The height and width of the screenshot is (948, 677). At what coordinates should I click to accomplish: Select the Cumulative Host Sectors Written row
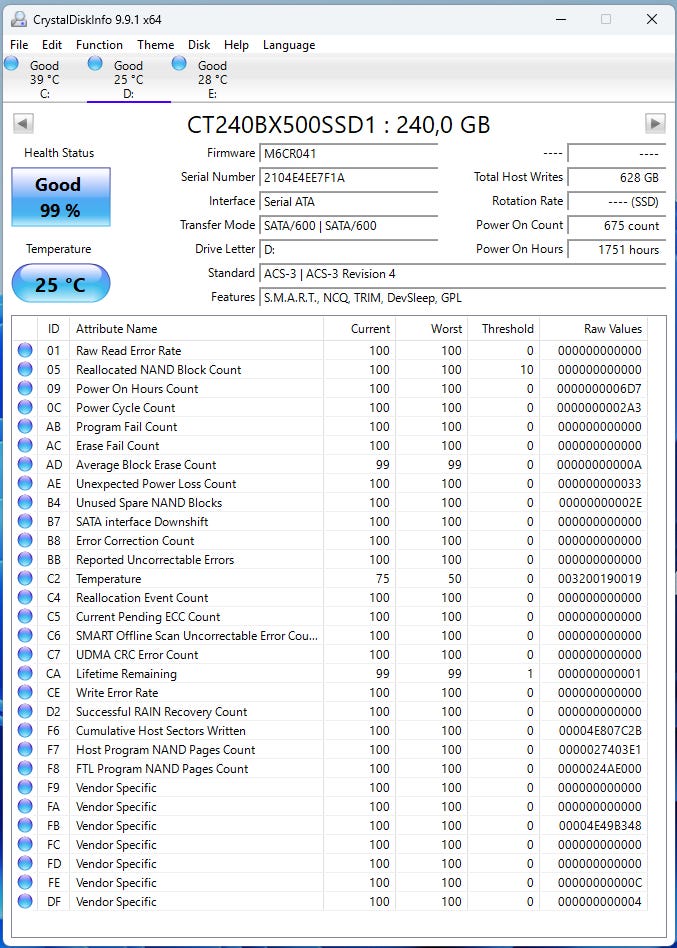[329, 730]
